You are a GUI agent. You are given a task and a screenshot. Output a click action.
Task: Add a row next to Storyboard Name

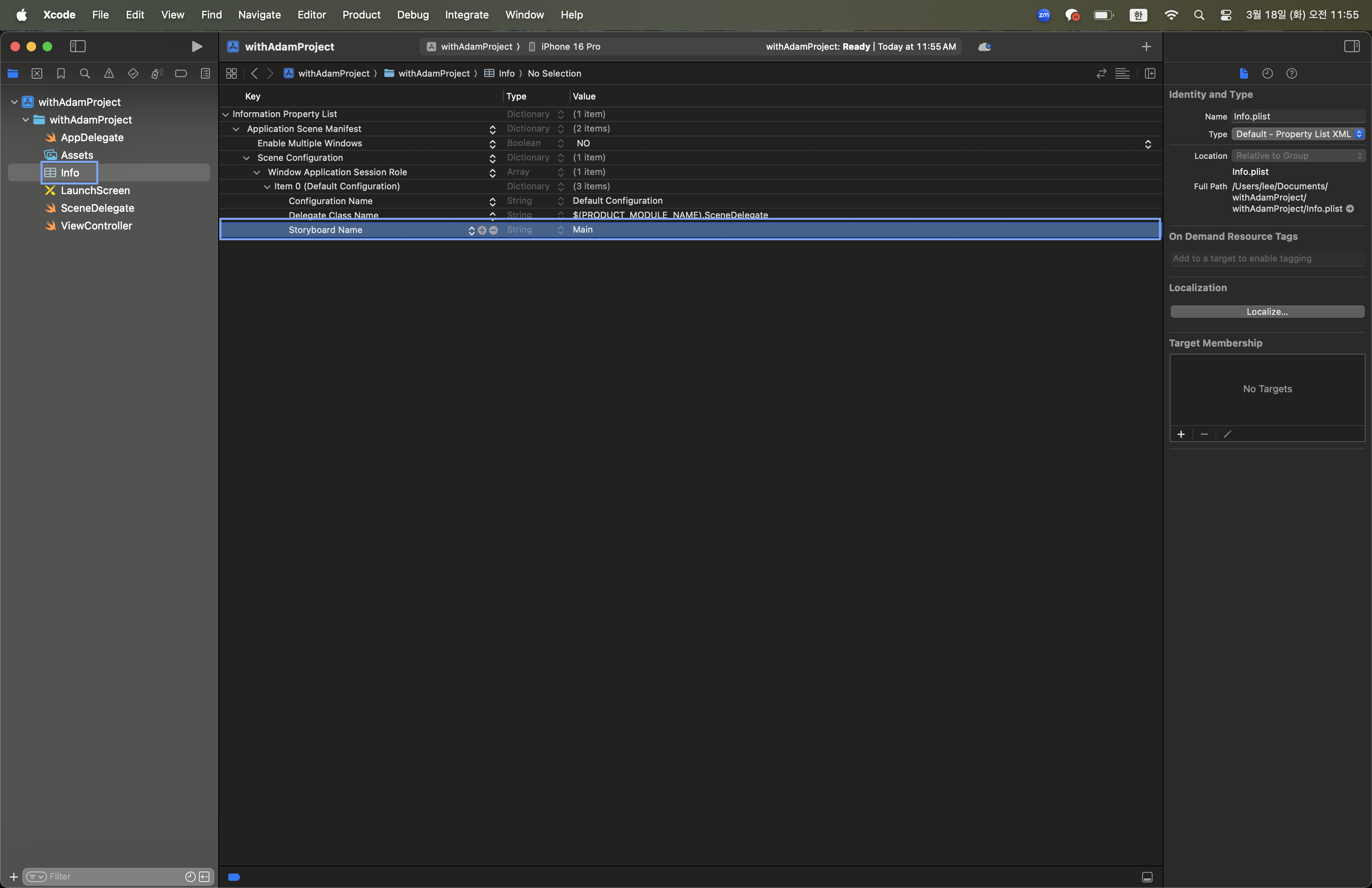coord(482,230)
